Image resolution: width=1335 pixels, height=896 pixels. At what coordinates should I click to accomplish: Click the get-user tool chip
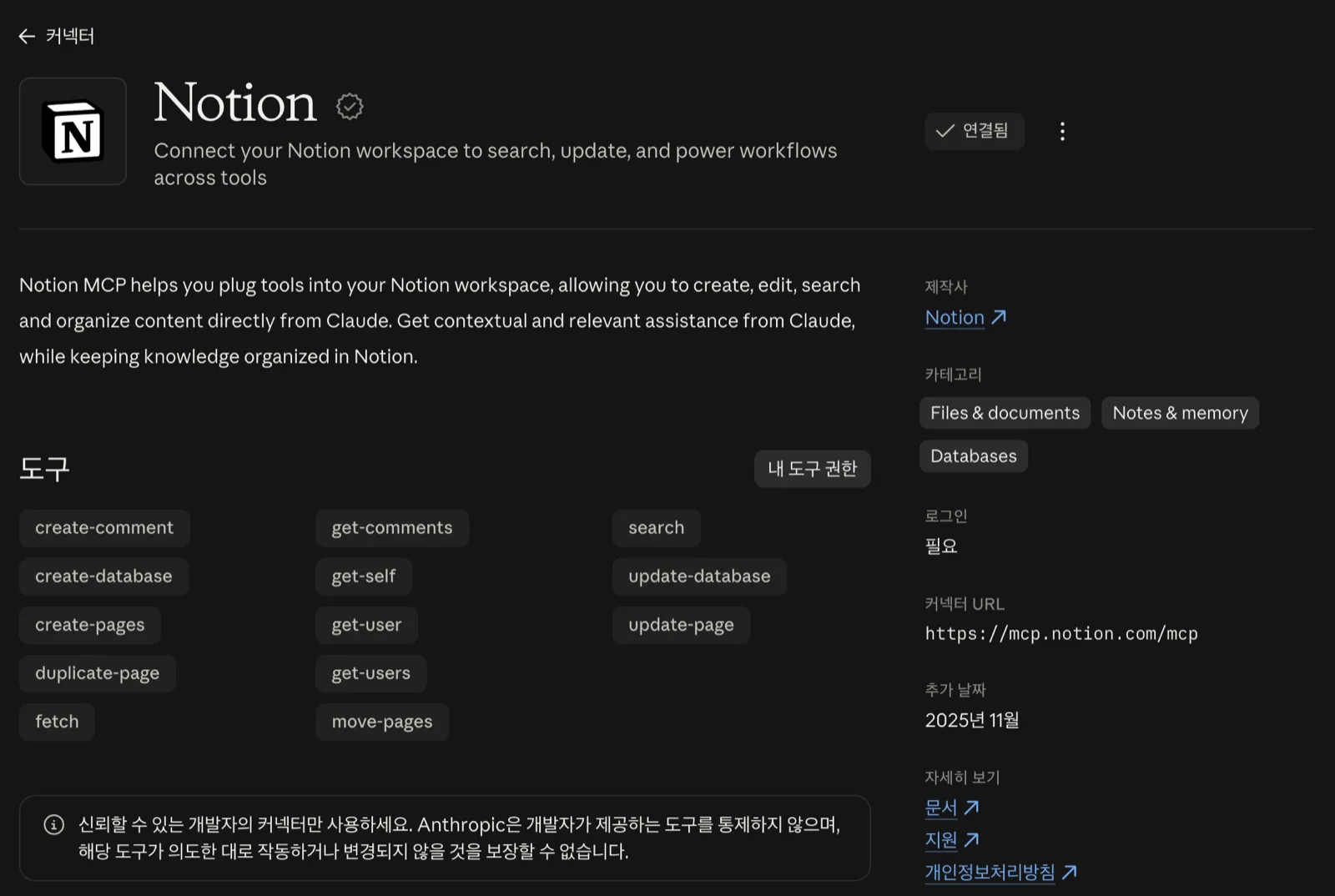coord(366,625)
